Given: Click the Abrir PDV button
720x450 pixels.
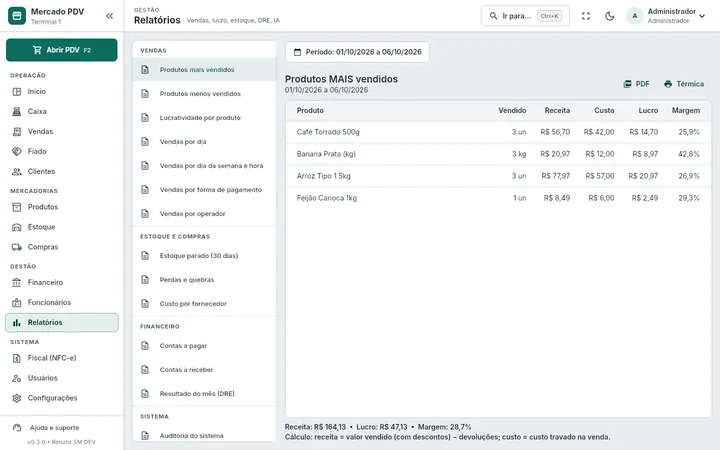Looking at the screenshot, I should [x=62, y=50].
